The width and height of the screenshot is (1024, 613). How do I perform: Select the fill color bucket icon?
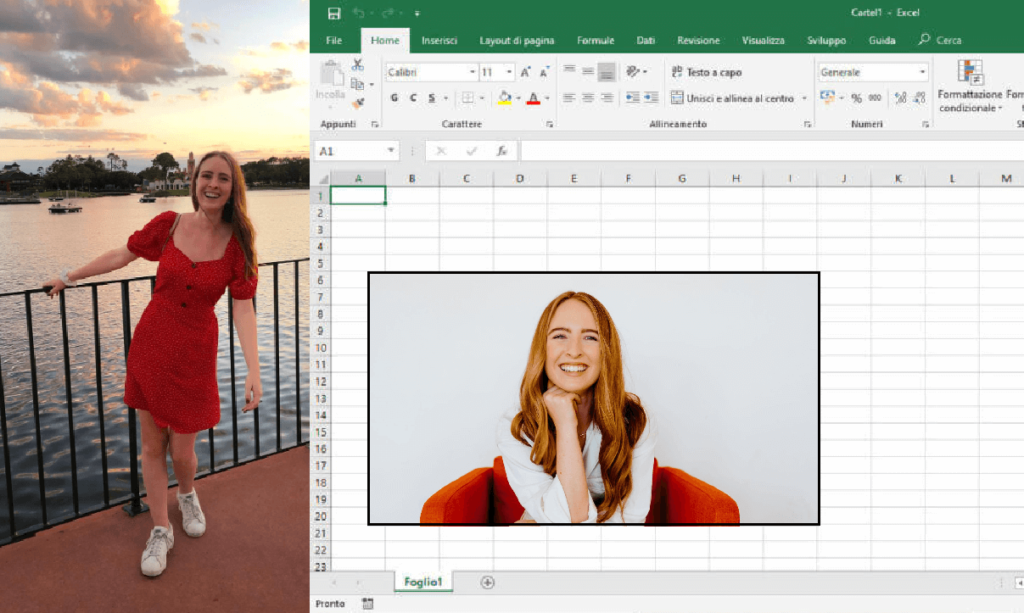[x=505, y=97]
